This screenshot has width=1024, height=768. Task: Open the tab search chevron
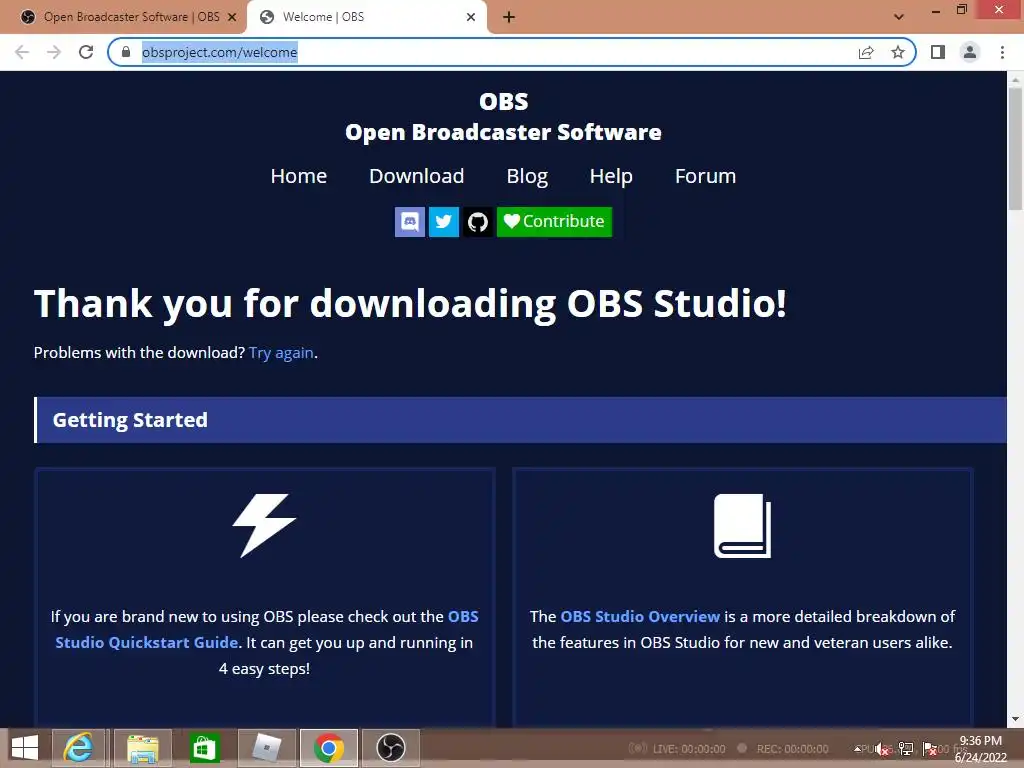click(899, 17)
